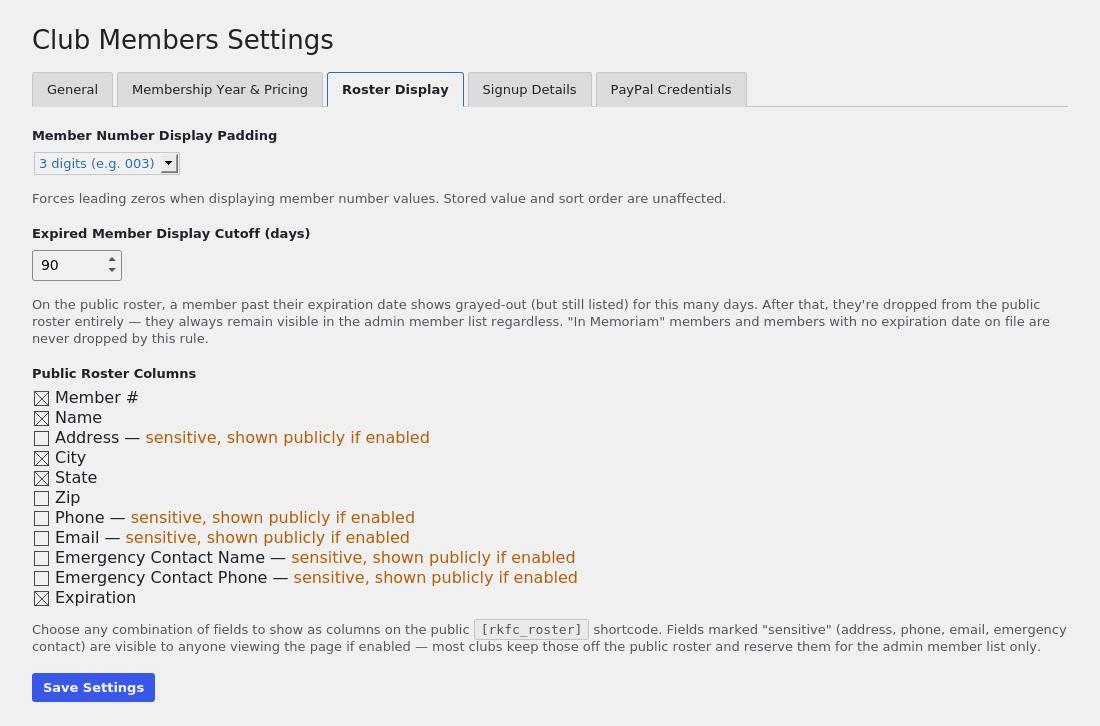
Task: Disable the City column checkbox
Action: click(41, 459)
